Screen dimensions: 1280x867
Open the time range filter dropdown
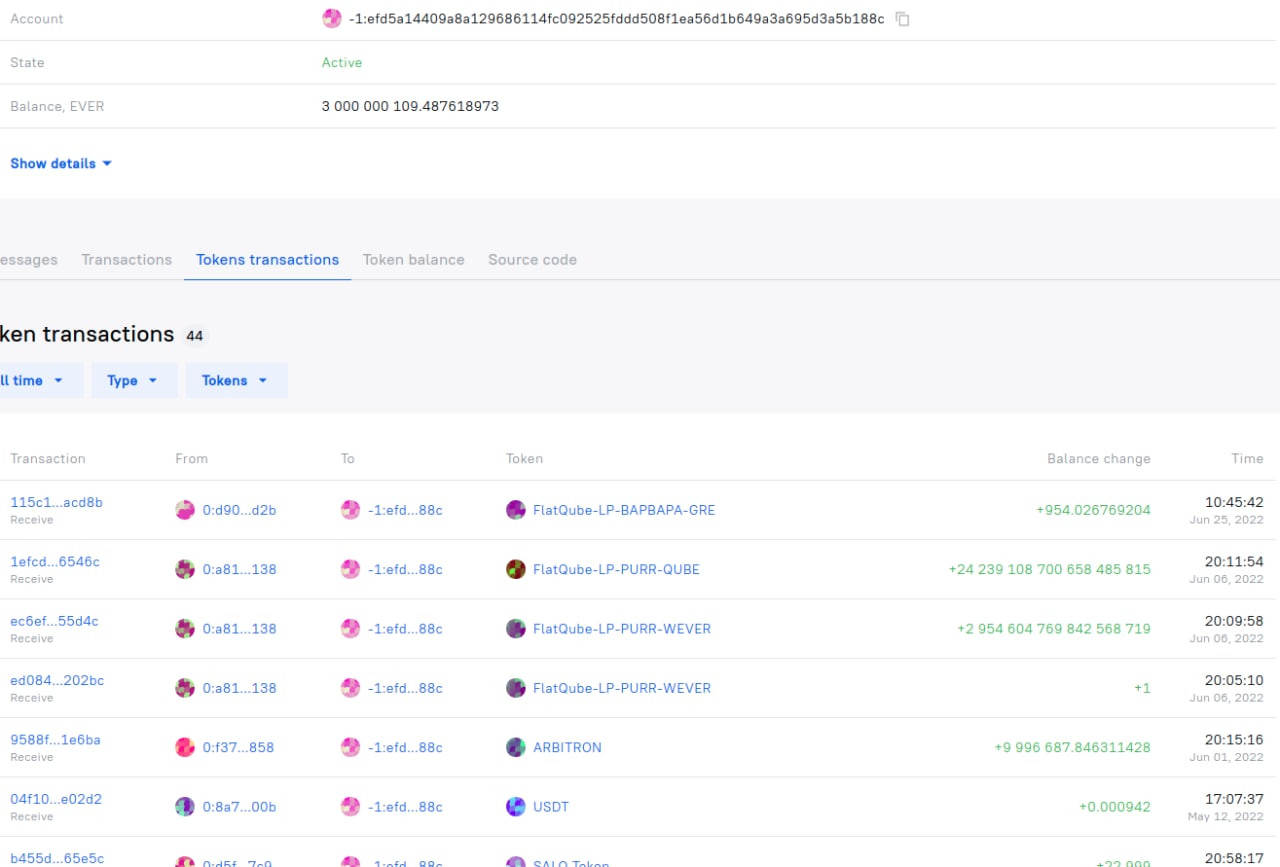(x=35, y=380)
